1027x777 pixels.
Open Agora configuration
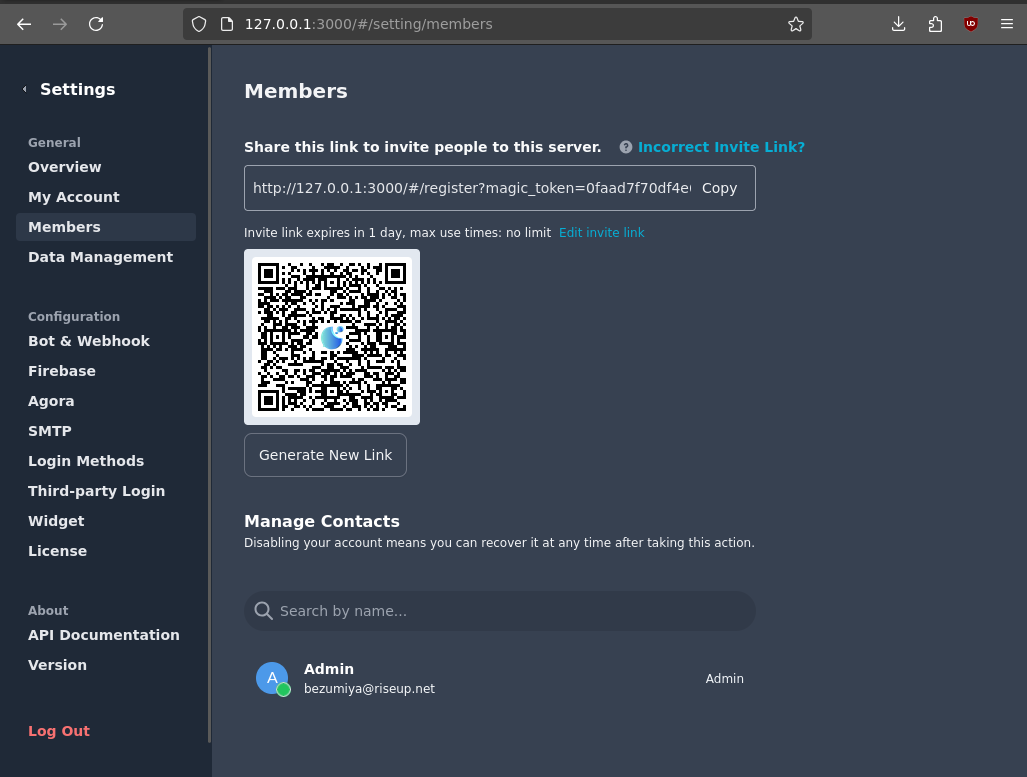51,401
